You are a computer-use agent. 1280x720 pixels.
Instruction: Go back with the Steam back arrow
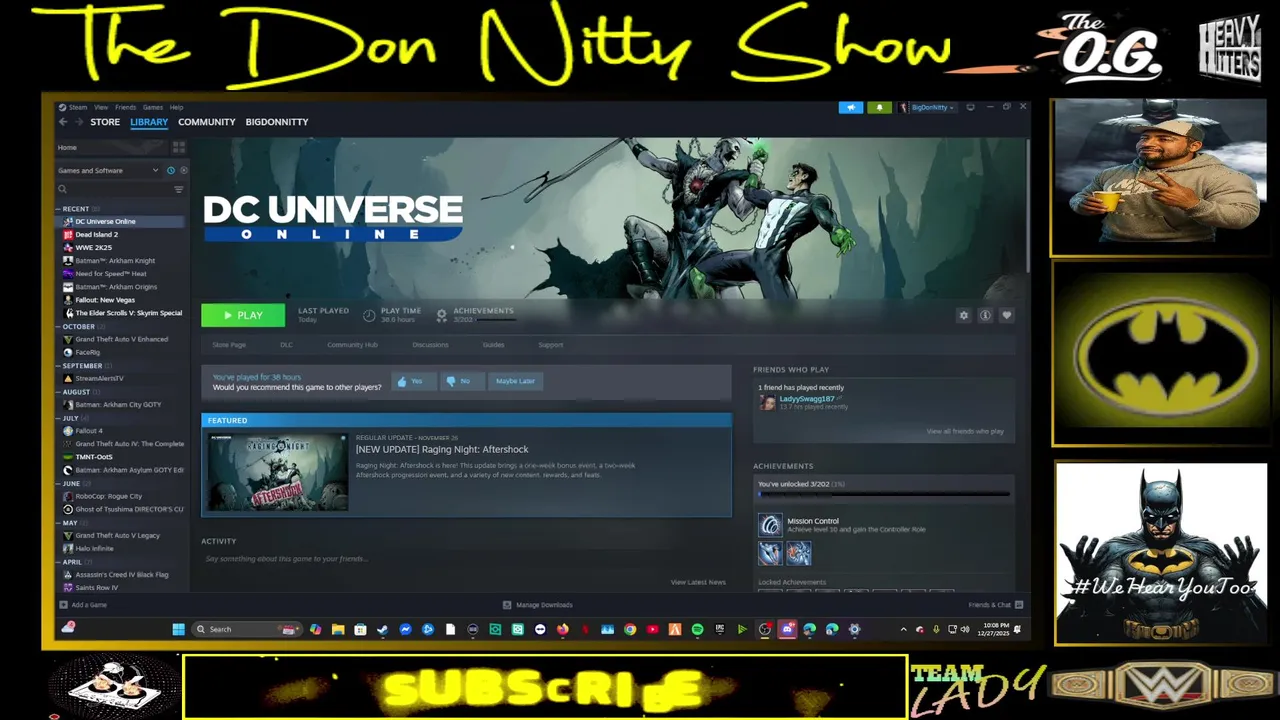tap(63, 122)
